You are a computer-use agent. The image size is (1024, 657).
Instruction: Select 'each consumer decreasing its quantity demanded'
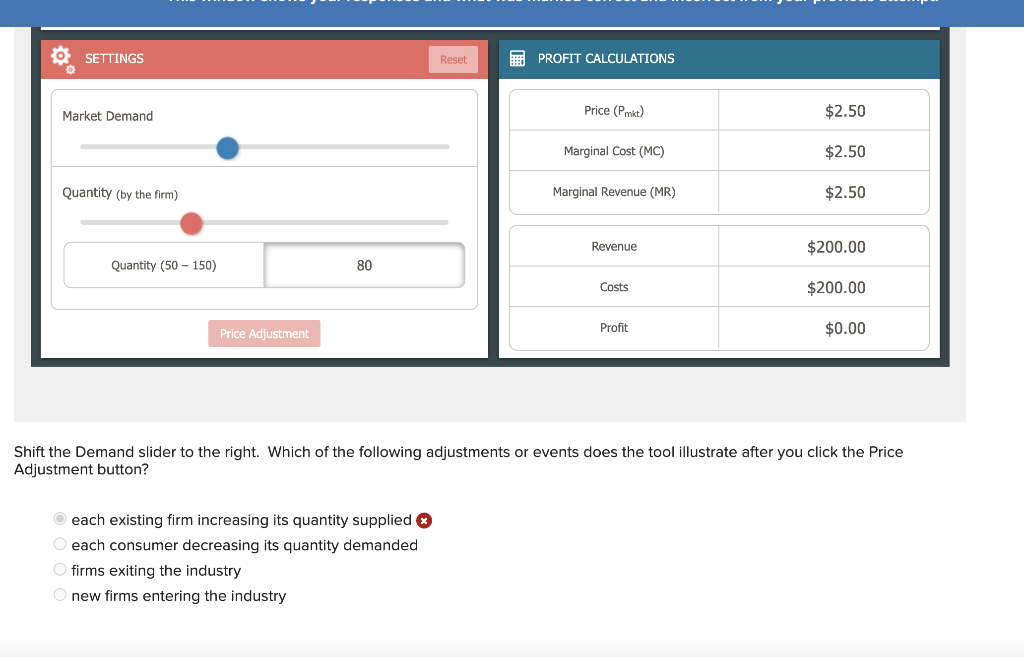(x=60, y=544)
